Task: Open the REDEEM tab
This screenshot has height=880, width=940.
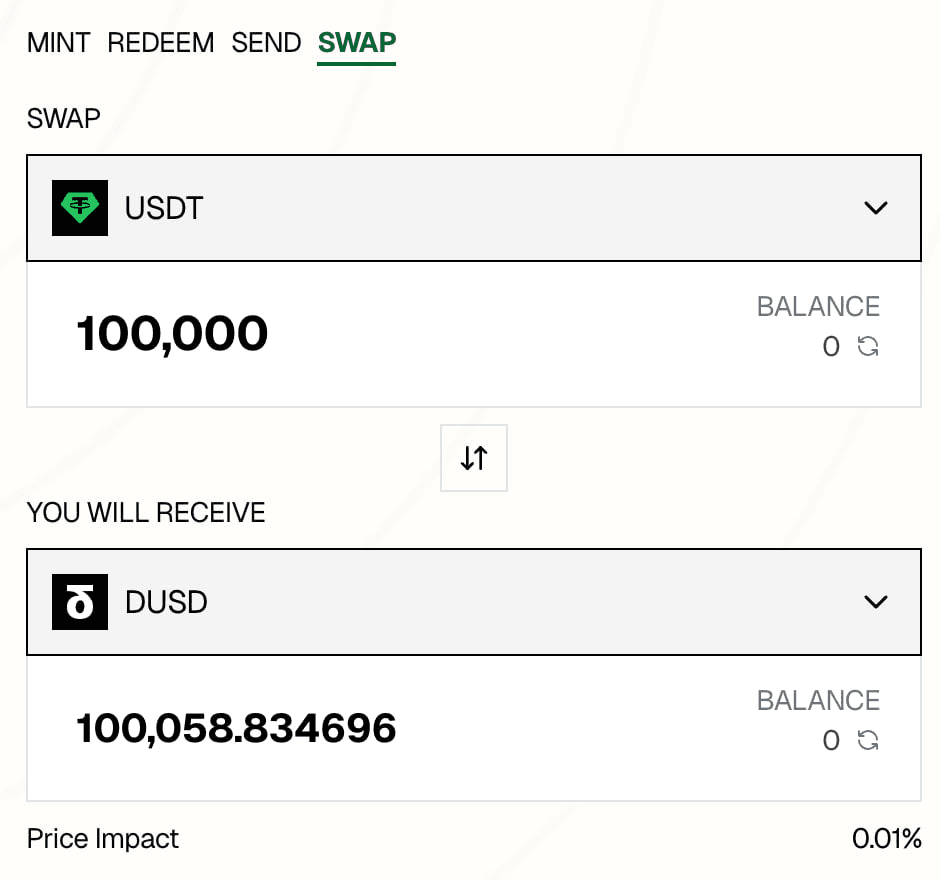Action: click(160, 43)
